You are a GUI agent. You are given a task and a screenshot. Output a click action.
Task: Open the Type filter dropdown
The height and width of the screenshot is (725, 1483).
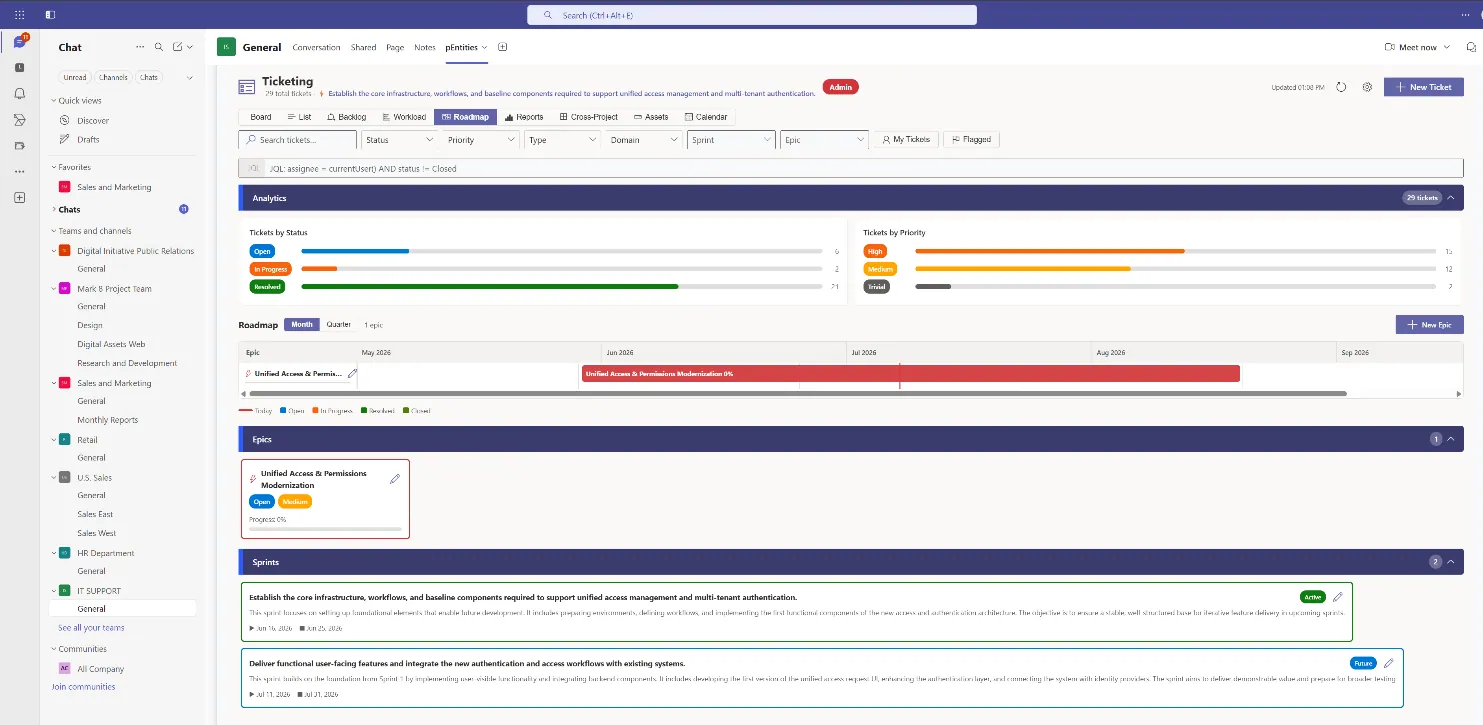(562, 140)
